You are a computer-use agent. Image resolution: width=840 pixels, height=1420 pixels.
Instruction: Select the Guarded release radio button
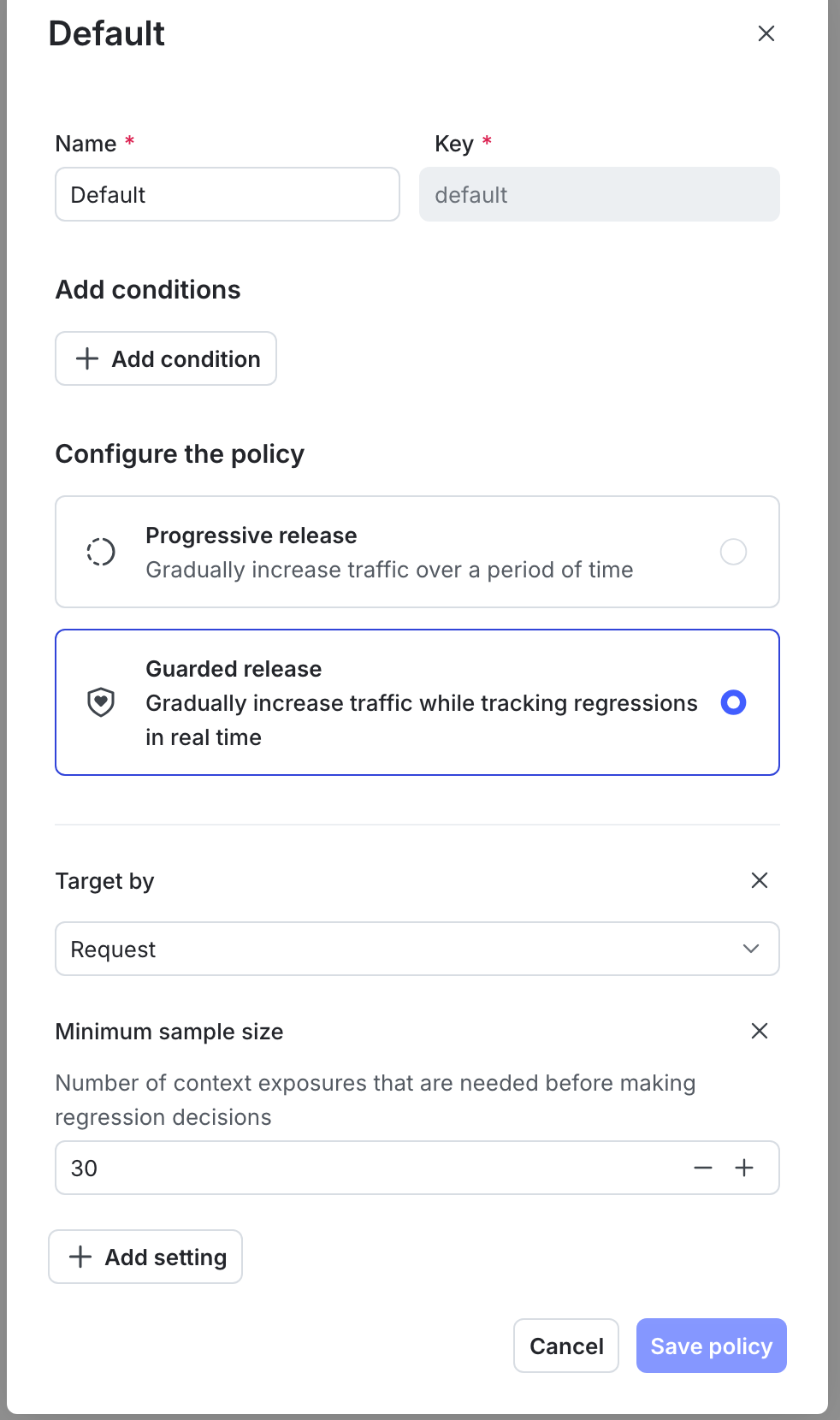coord(733,702)
